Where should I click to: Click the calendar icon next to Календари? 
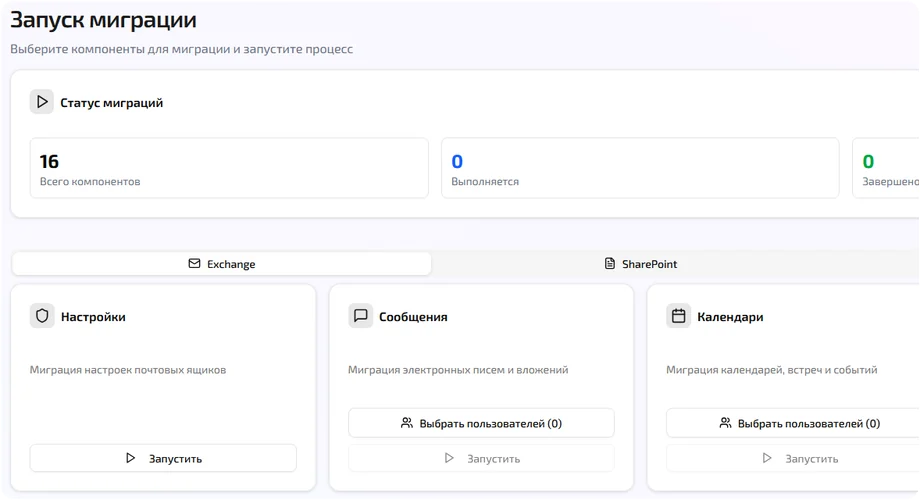(x=678, y=316)
